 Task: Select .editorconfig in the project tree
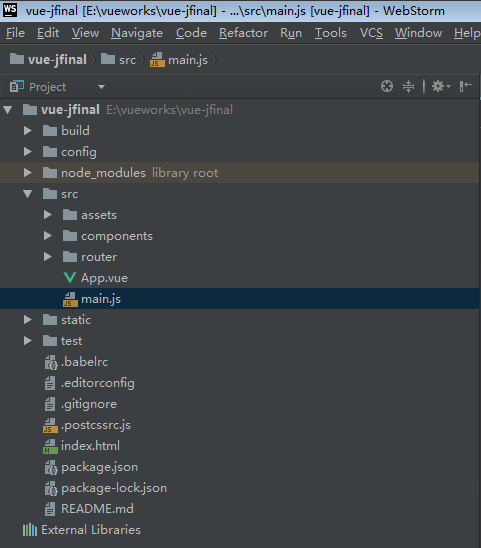tap(98, 383)
